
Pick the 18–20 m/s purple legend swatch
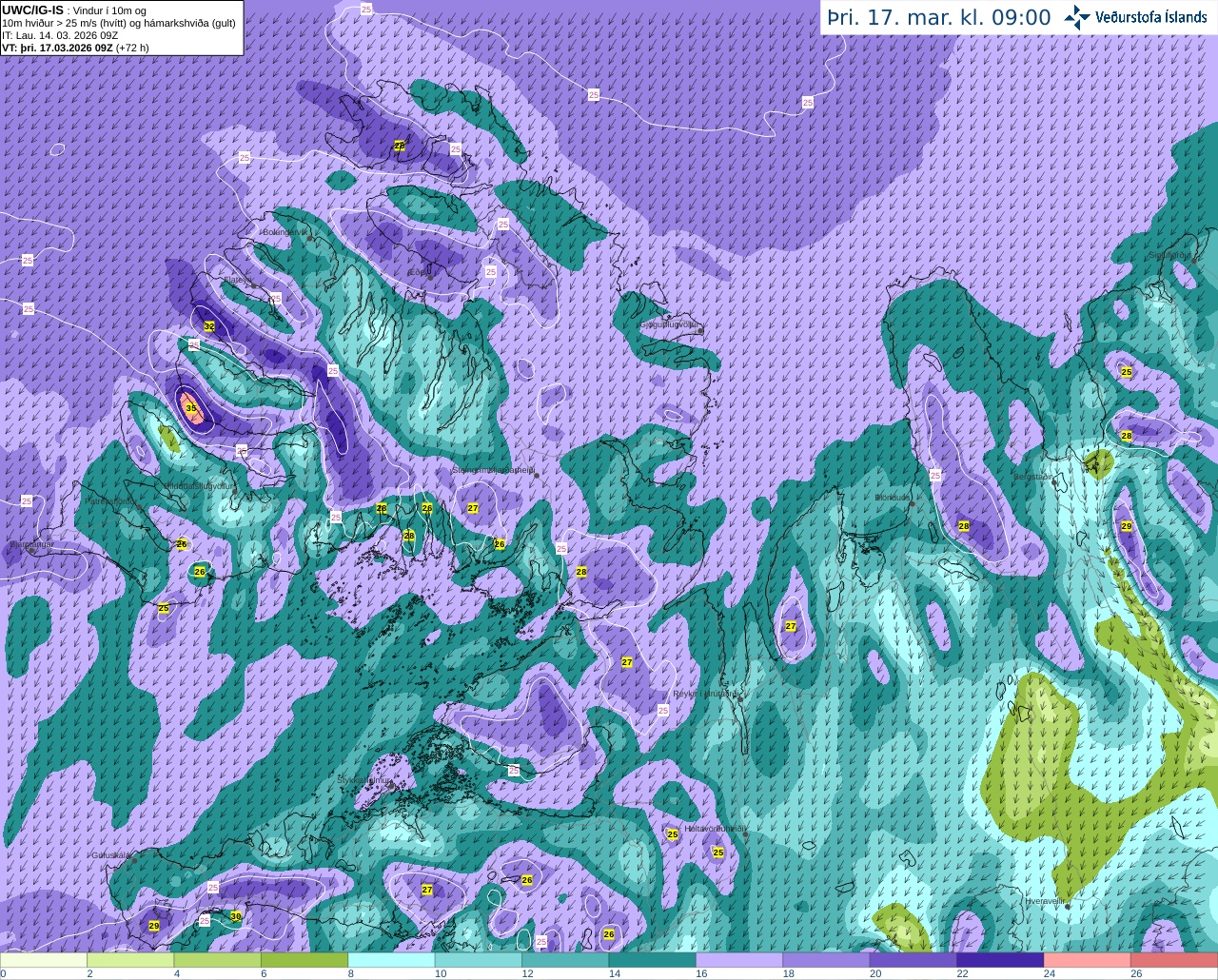coord(827,960)
